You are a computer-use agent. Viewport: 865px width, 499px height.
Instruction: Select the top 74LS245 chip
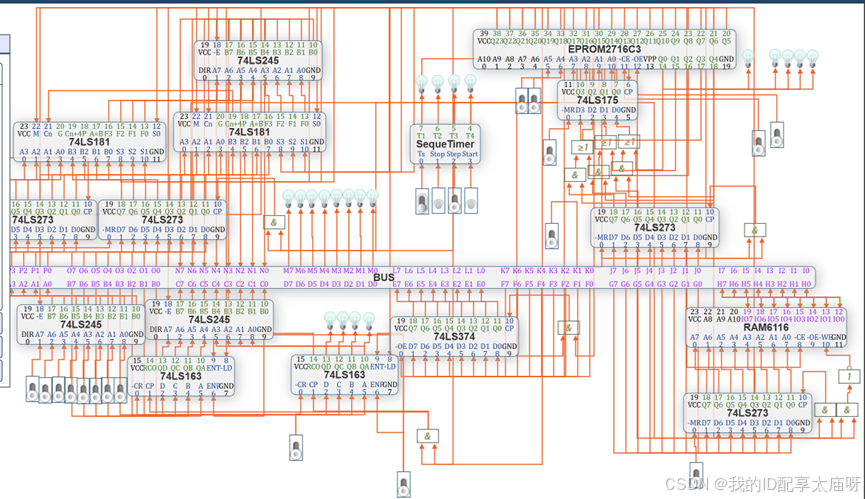pyautogui.click(x=258, y=60)
